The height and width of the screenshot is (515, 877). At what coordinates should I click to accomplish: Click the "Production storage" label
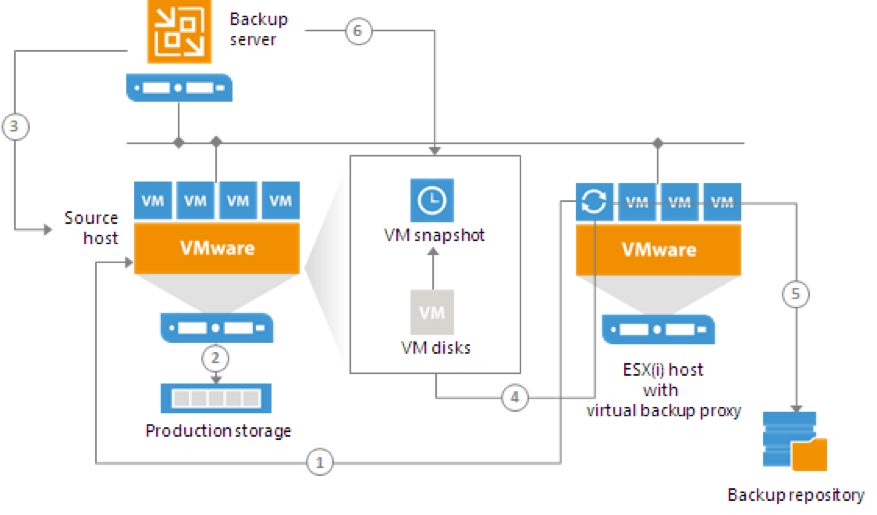(x=218, y=431)
